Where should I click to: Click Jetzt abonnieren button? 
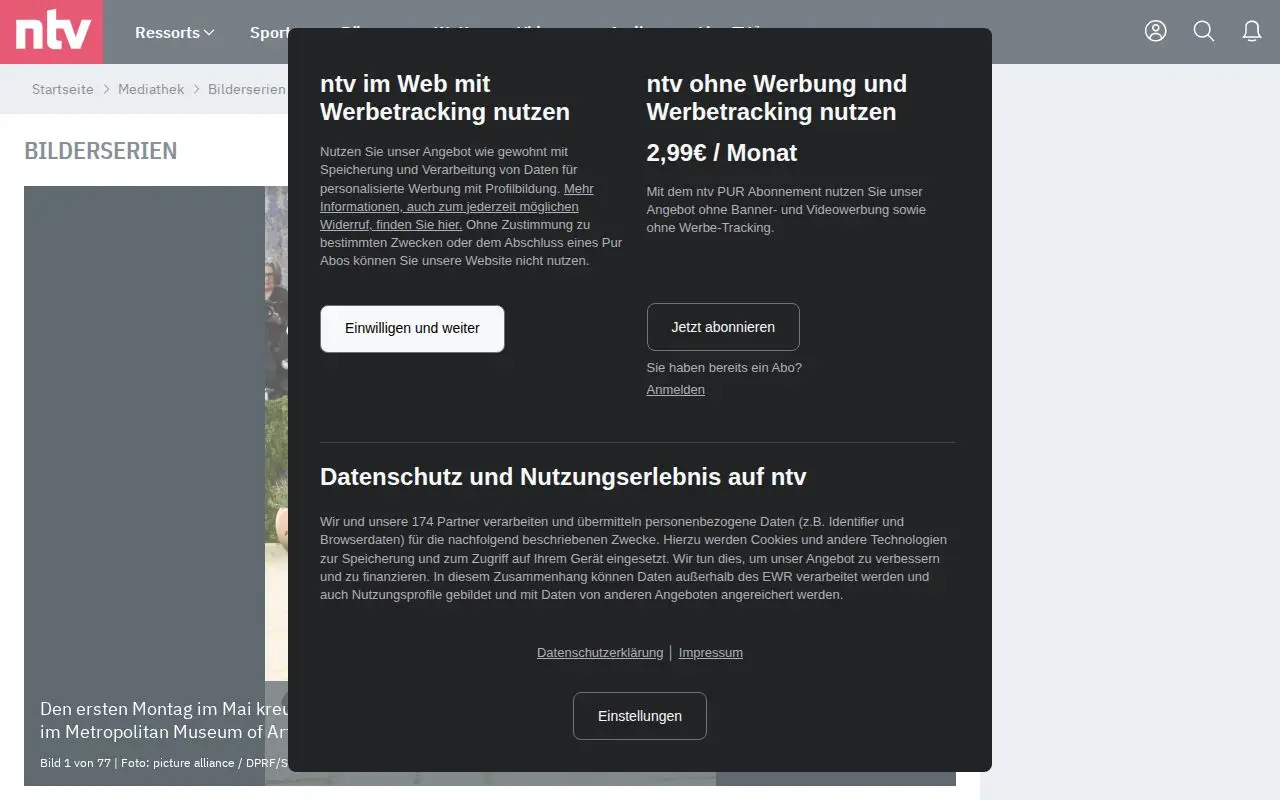(723, 327)
